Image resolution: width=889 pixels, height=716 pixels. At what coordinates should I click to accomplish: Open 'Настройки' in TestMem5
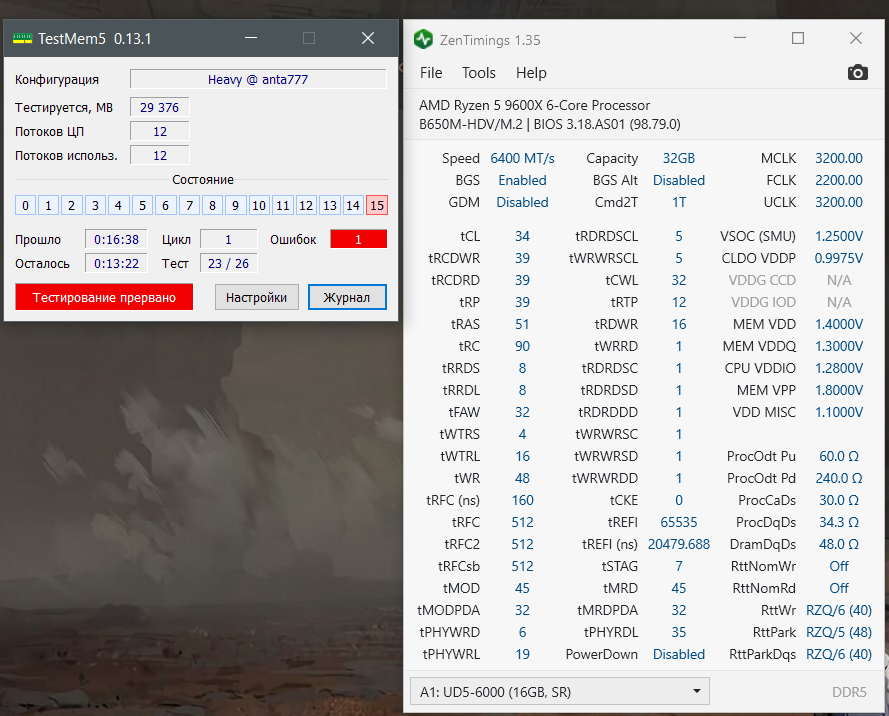(x=256, y=297)
